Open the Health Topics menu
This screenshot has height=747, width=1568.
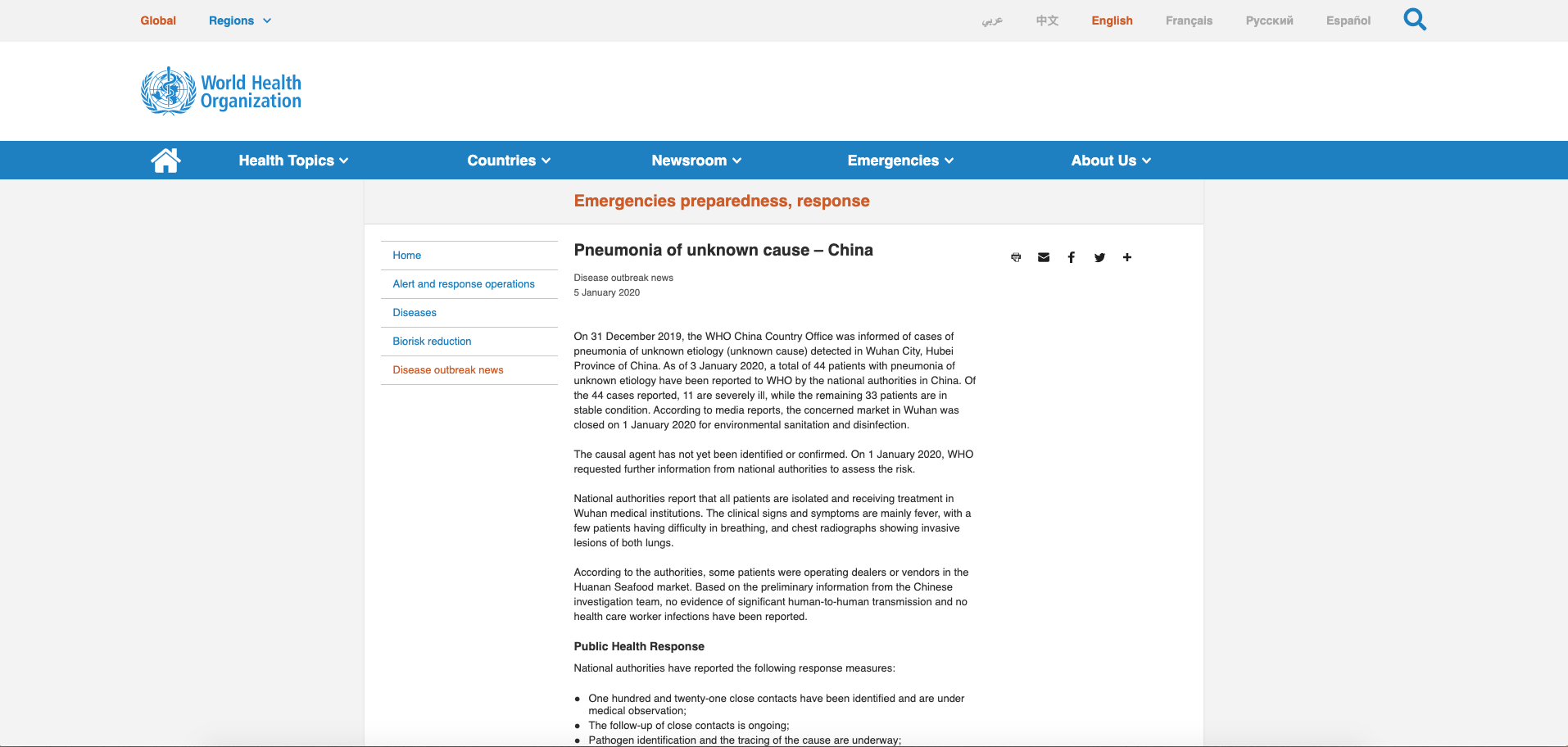(x=293, y=161)
